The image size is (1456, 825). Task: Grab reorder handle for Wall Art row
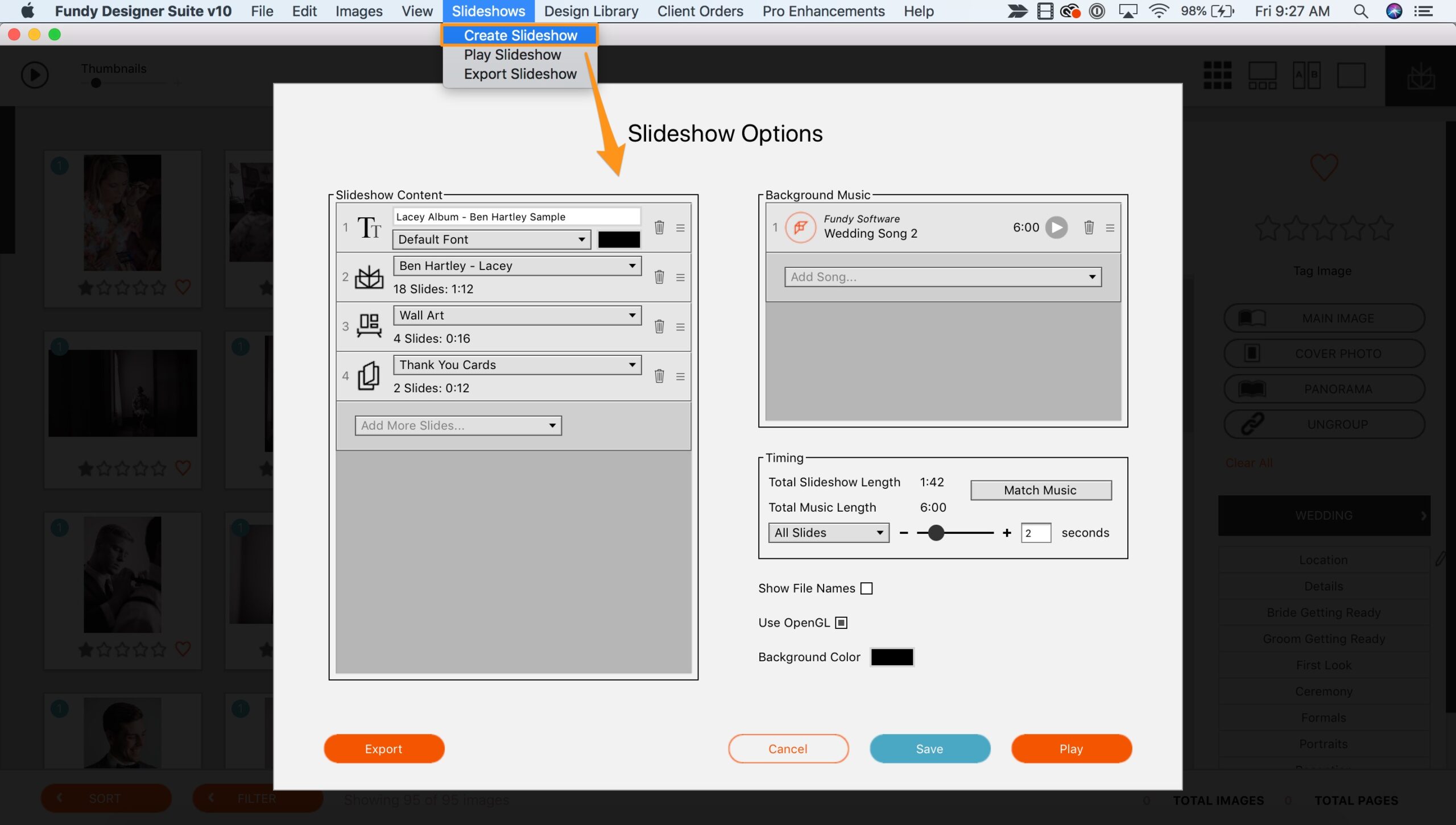[x=680, y=327]
